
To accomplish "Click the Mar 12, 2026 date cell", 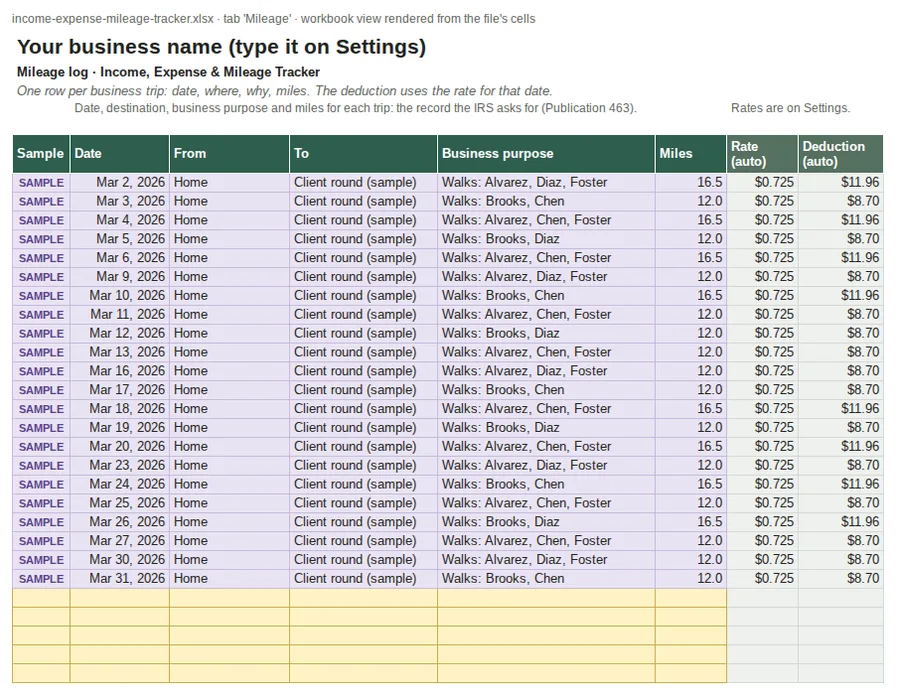I will click(x=119, y=333).
